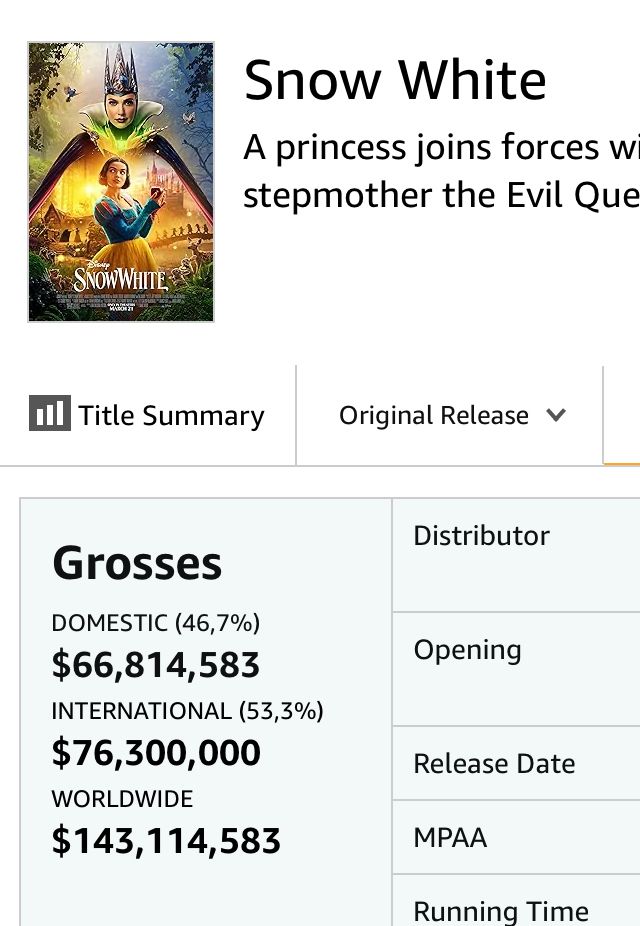This screenshot has height=926, width=640.
Task: Switch to the Title Summary tab
Action: [x=171, y=416]
